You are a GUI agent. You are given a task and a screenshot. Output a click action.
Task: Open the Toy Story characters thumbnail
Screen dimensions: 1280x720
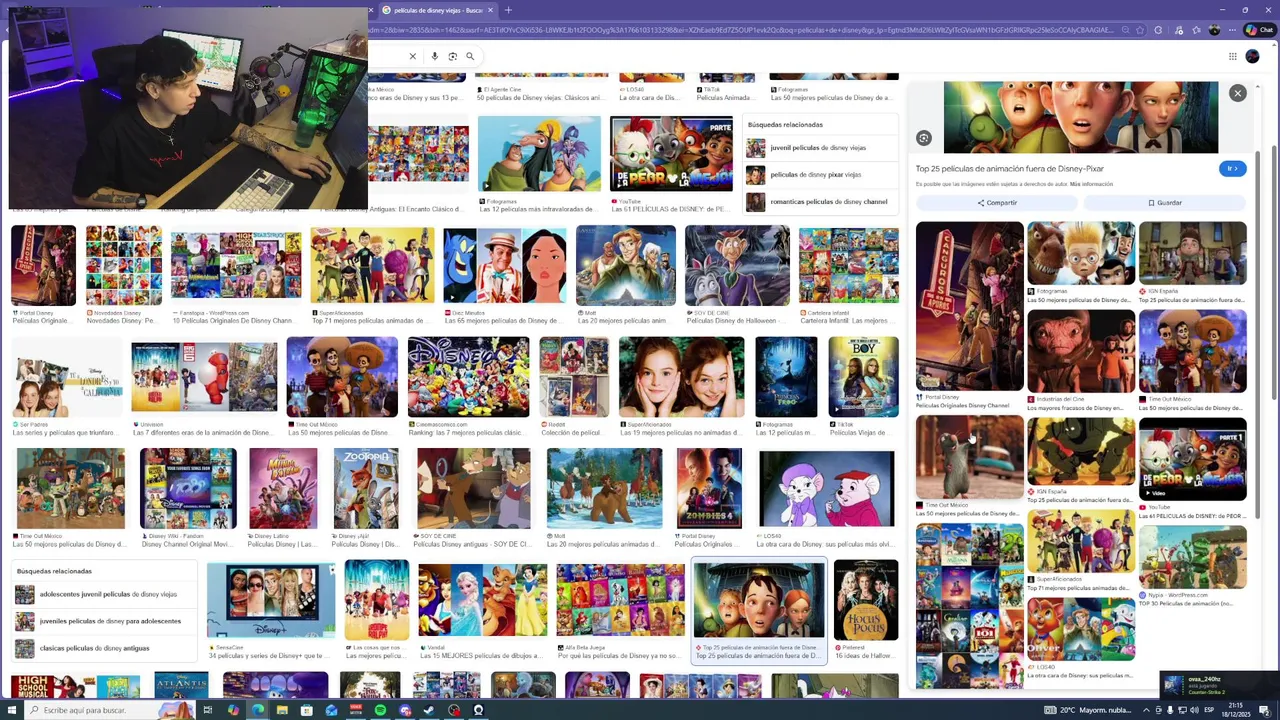click(71, 488)
